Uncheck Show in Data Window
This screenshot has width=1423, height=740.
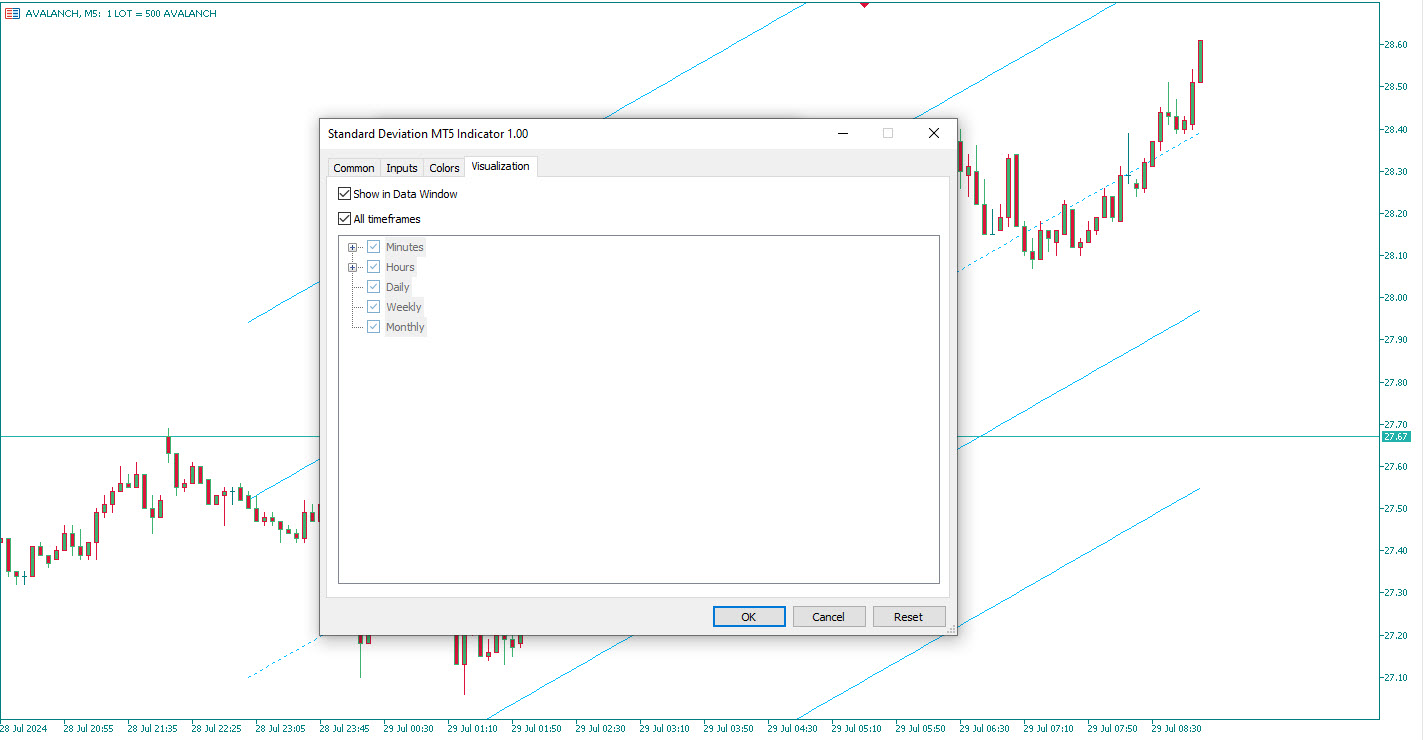pos(344,194)
